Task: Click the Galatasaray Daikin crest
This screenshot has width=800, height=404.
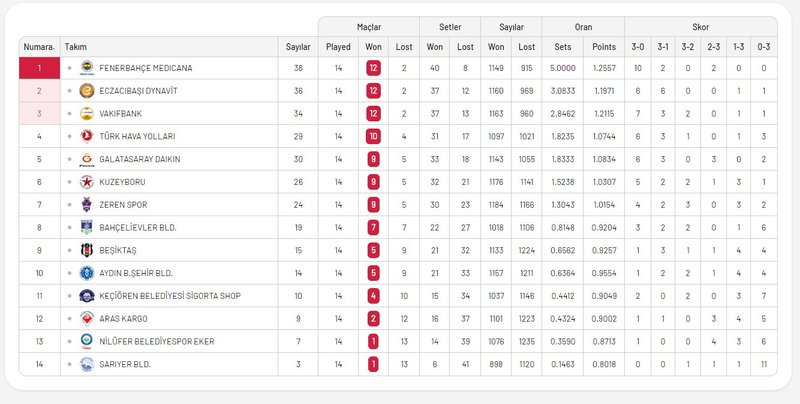Action: 87,159
